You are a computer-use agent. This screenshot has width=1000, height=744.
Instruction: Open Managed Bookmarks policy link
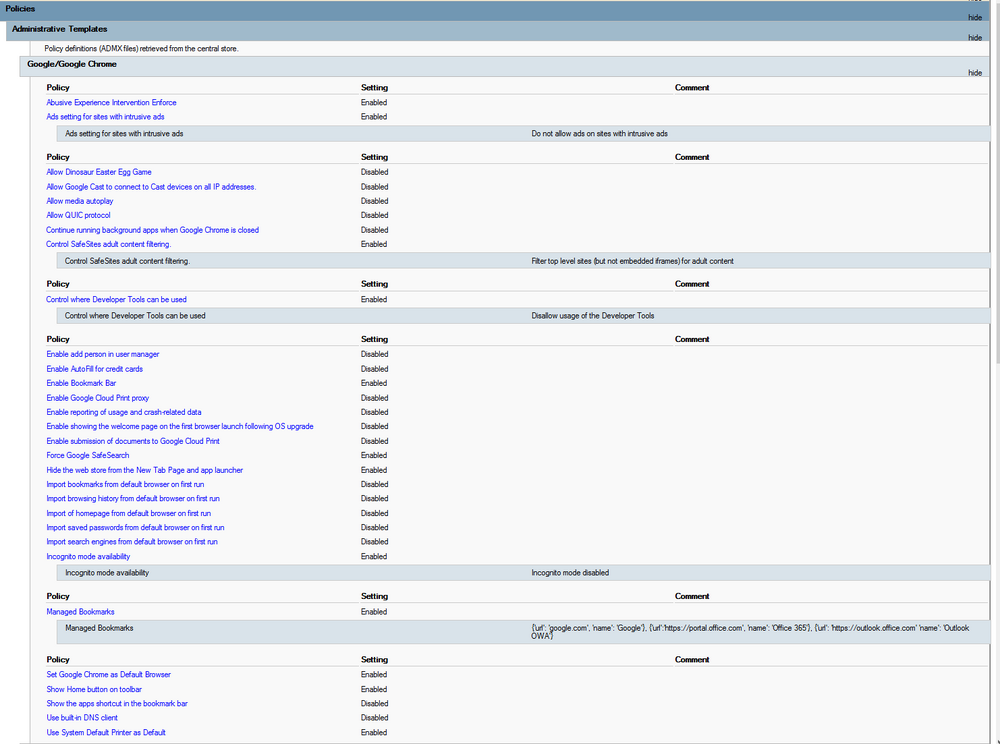(x=80, y=611)
